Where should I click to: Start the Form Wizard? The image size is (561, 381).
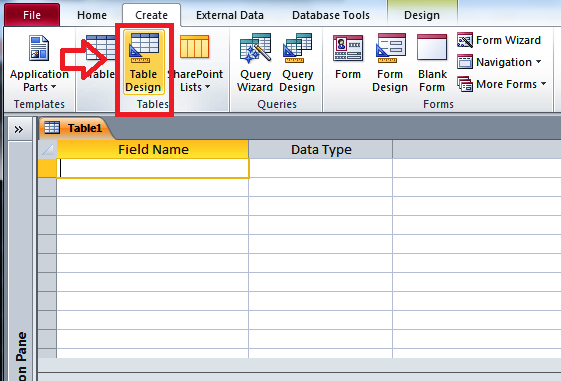[499, 40]
